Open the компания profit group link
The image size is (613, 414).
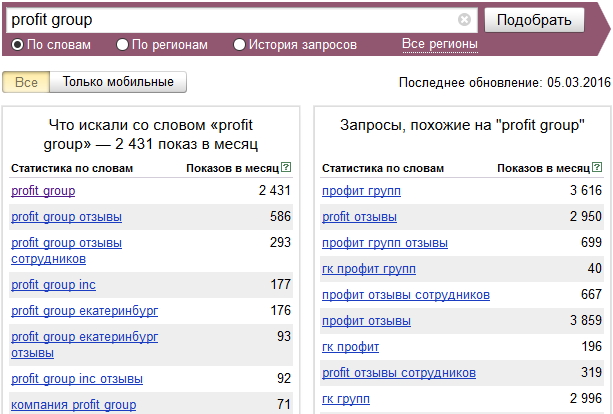point(73,405)
